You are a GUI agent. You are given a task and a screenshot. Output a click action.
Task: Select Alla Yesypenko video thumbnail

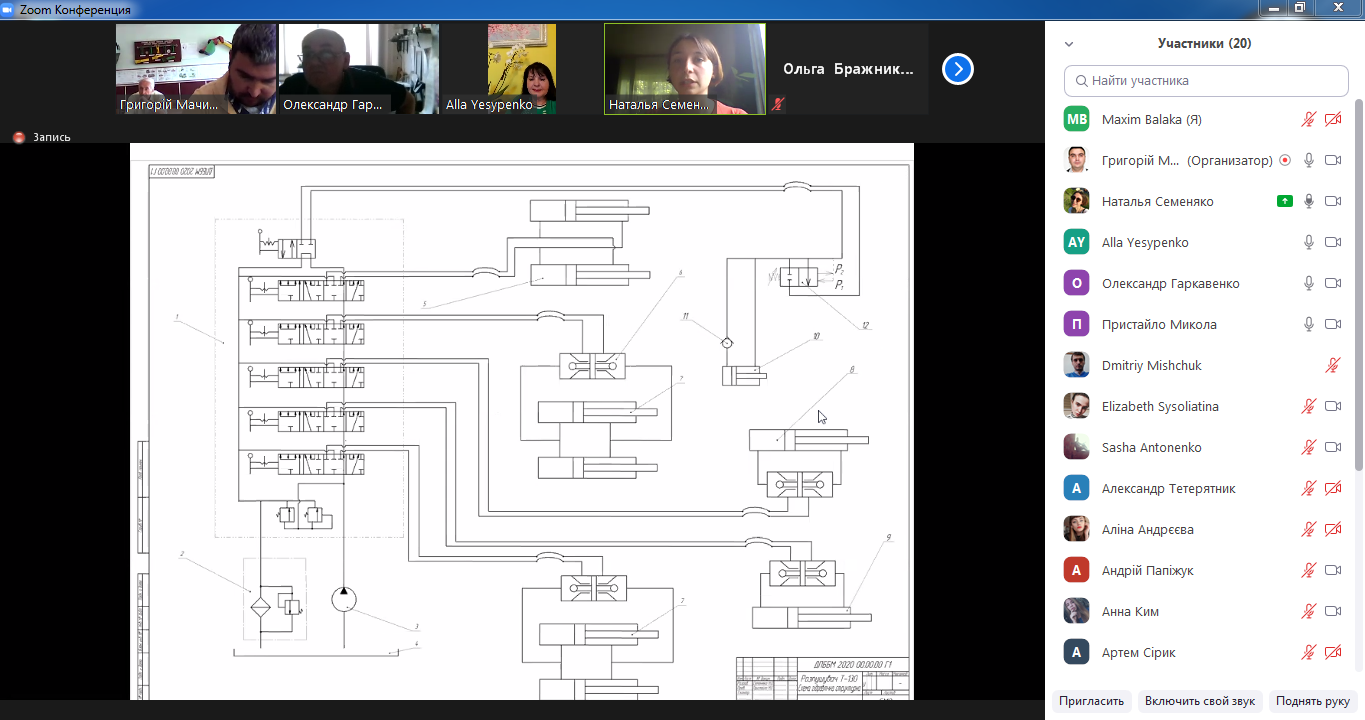[x=521, y=69]
